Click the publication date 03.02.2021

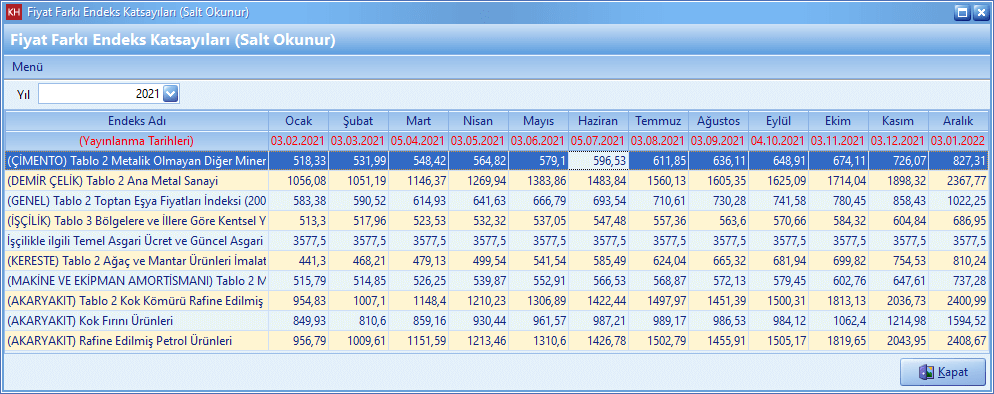click(299, 141)
